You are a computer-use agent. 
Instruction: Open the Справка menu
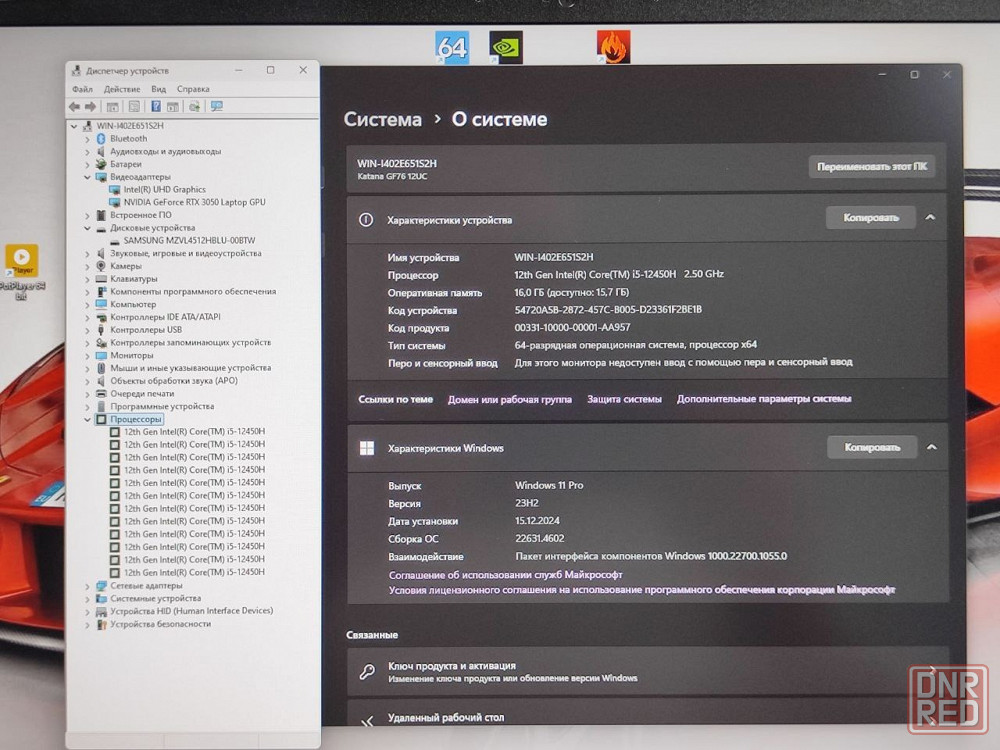click(x=193, y=89)
